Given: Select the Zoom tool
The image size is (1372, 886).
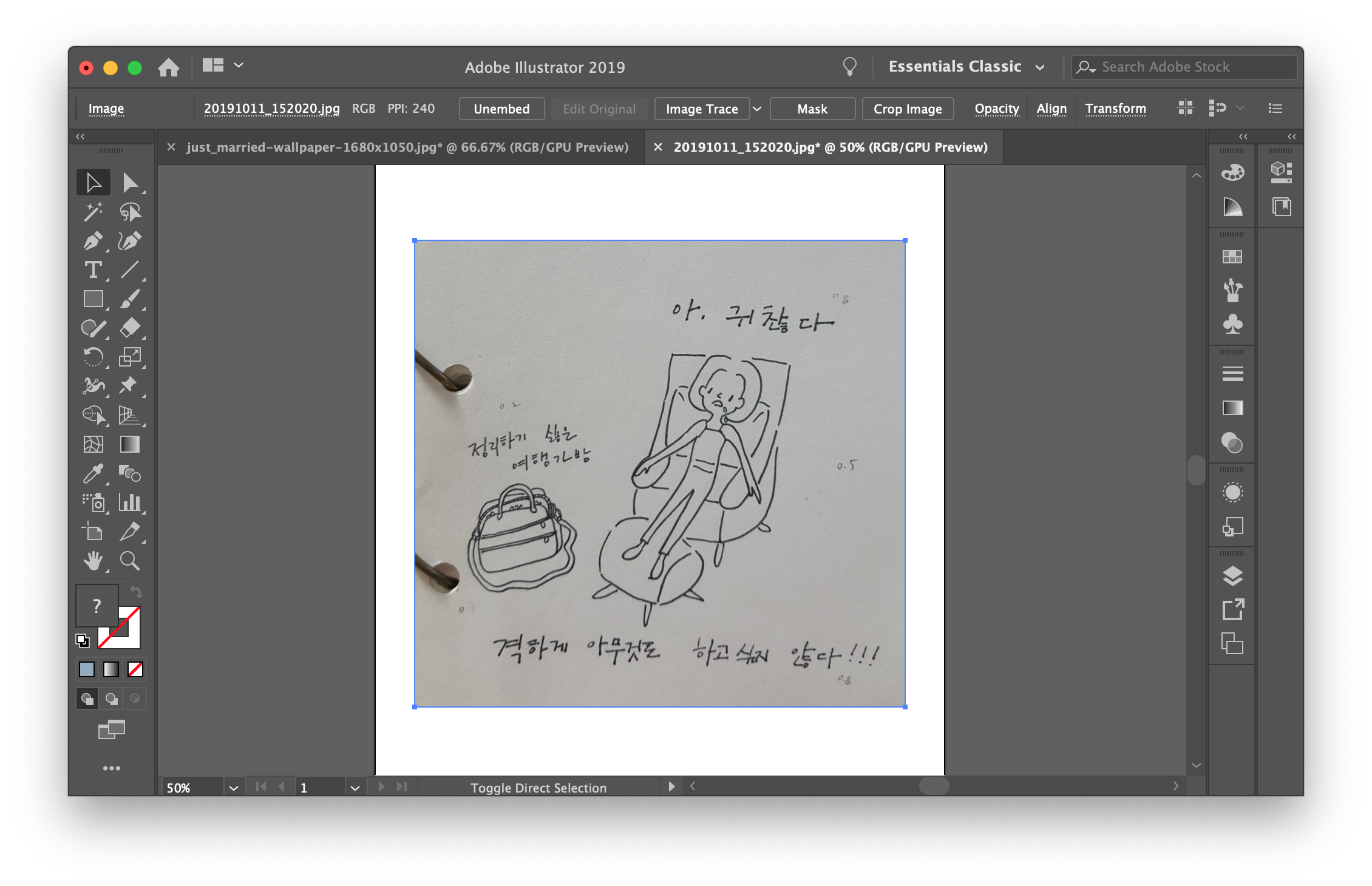Looking at the screenshot, I should click(x=129, y=561).
